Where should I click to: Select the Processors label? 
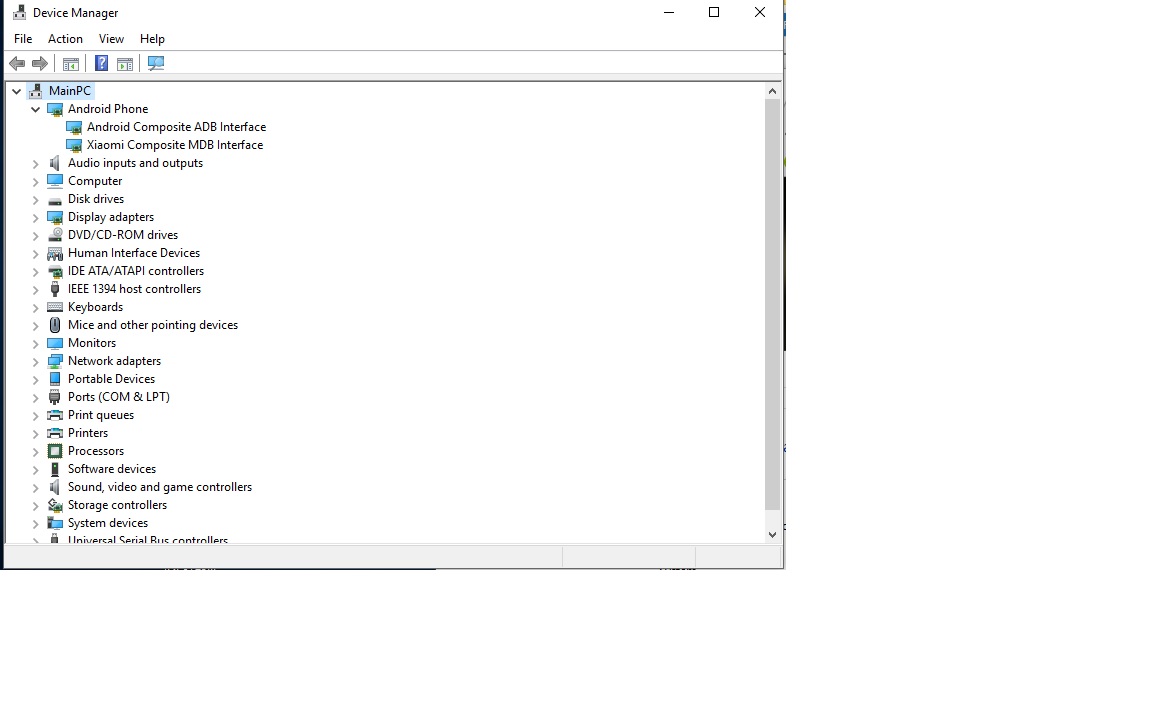[x=96, y=451]
